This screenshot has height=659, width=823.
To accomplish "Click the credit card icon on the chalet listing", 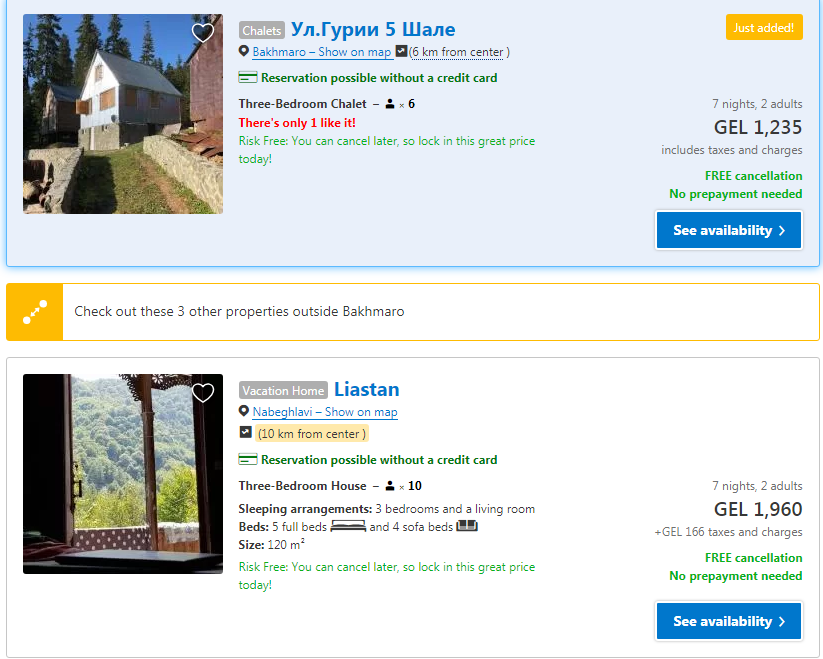I will 248,78.
